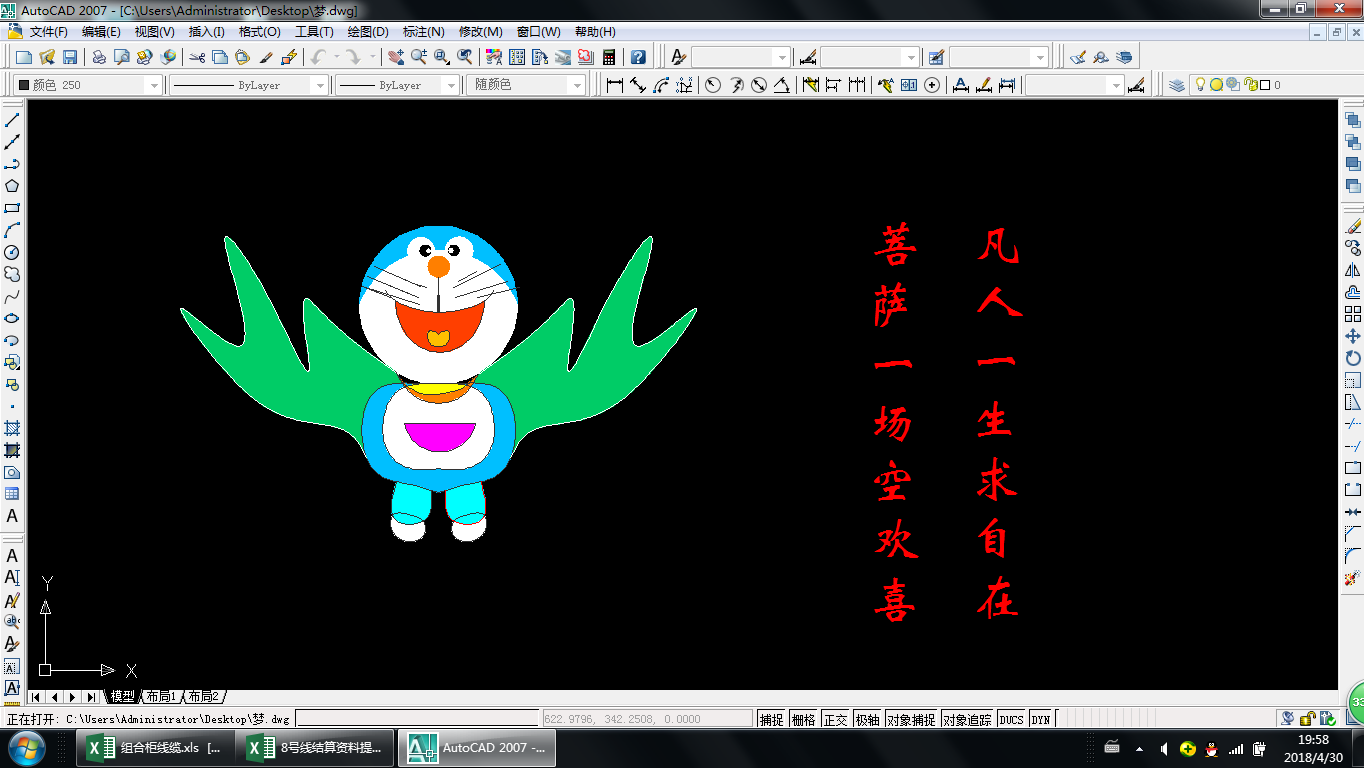Select the Linear dimension tool
1364x768 pixels.
[x=615, y=85]
